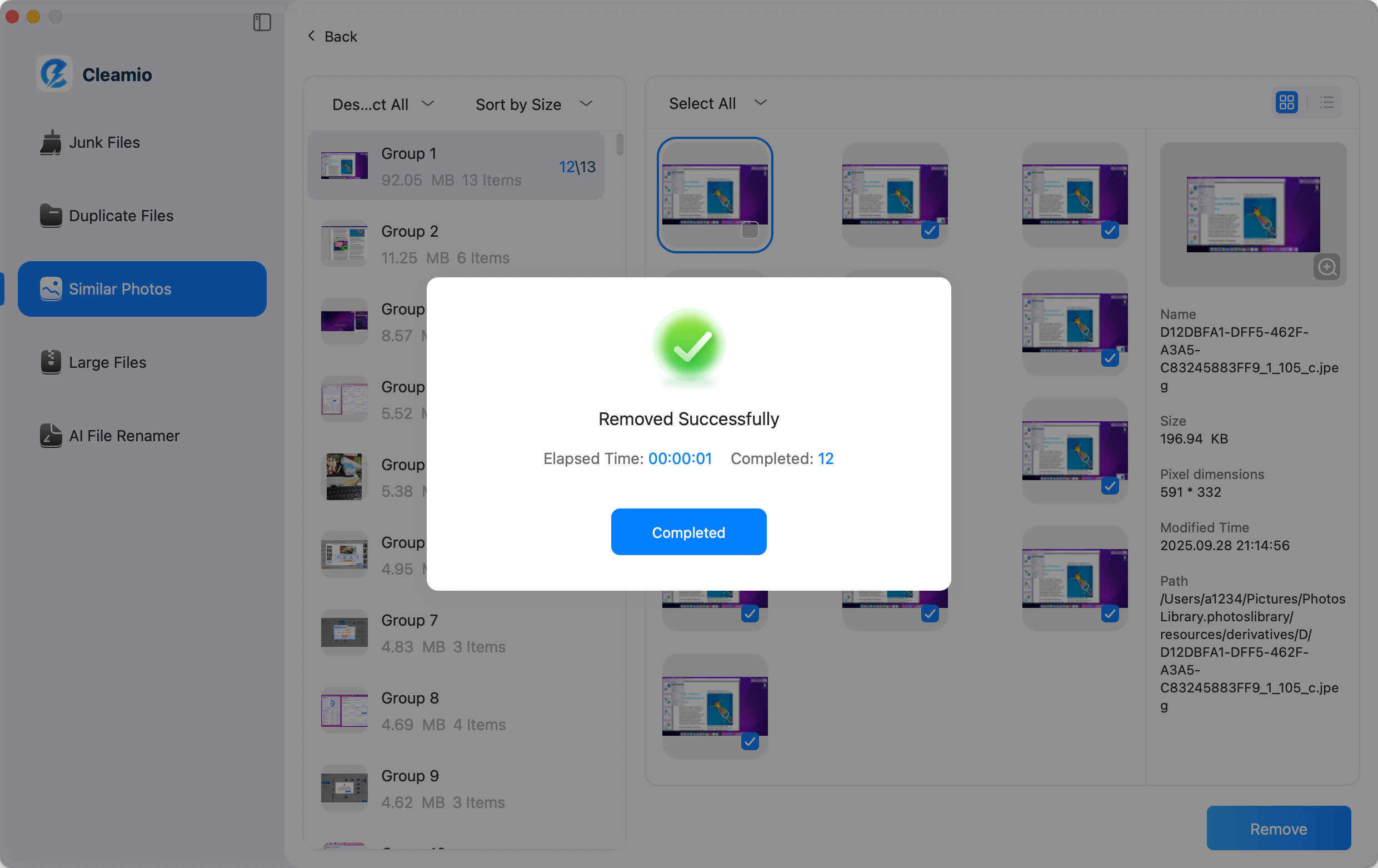
Task: Uncheck the second photo in the top row
Action: click(x=930, y=231)
